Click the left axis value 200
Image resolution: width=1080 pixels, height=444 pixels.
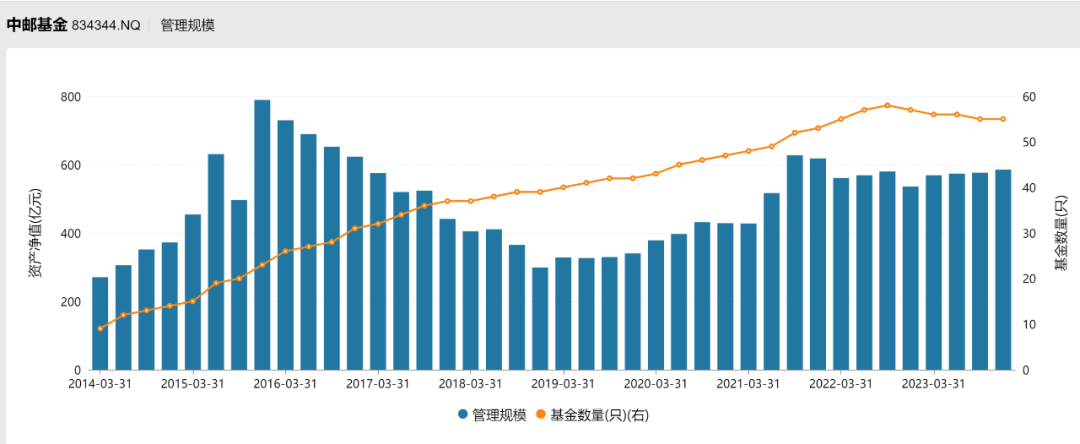pyautogui.click(x=72, y=302)
